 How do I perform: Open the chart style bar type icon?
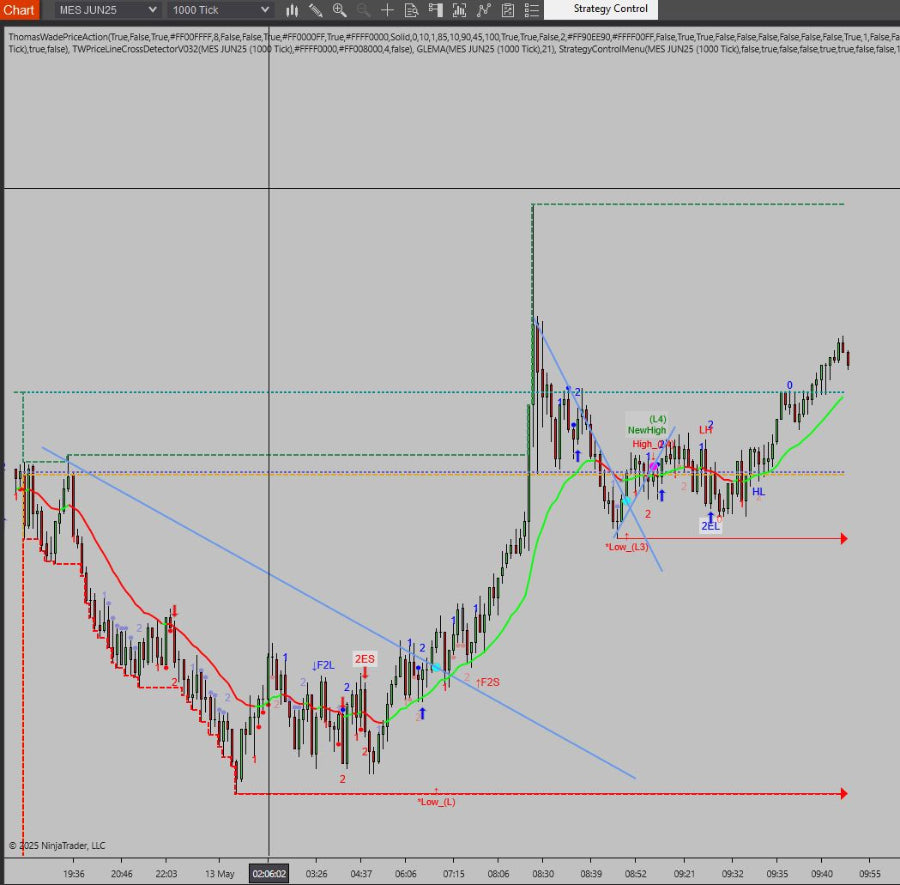292,10
